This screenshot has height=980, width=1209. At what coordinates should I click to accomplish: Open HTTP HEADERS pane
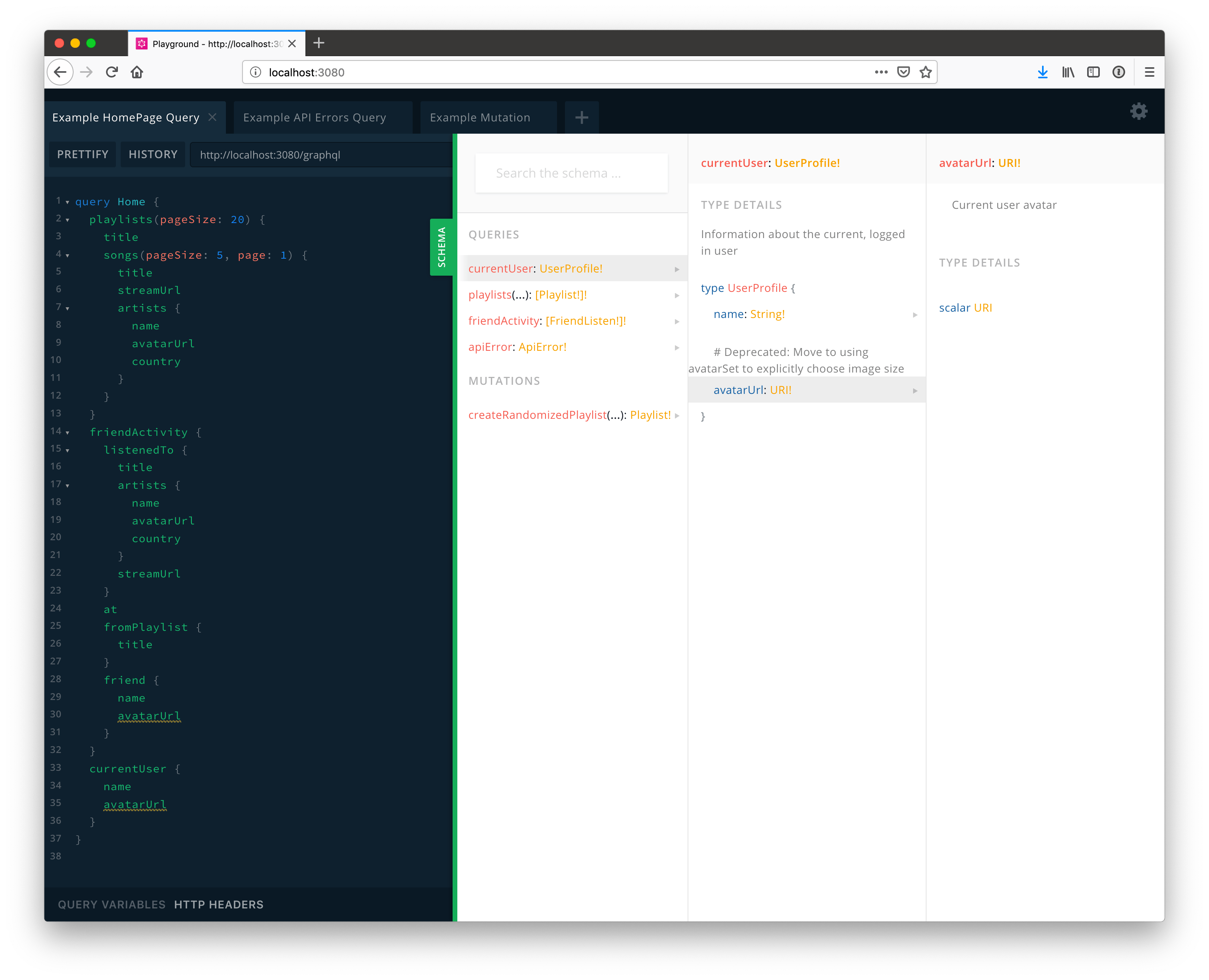tap(218, 904)
